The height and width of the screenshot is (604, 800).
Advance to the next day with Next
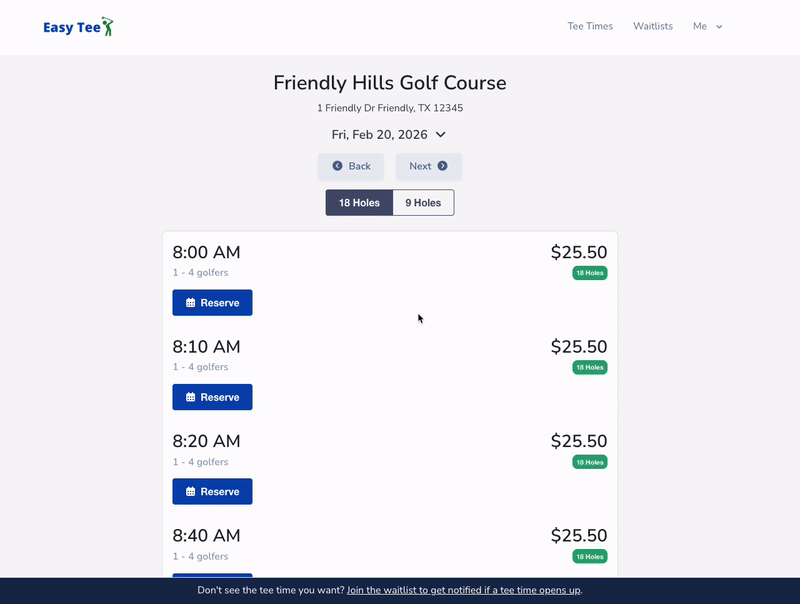(x=428, y=166)
